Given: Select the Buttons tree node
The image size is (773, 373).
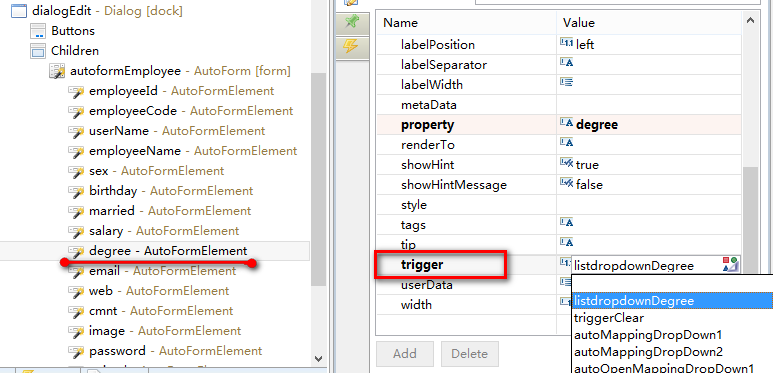Looking at the screenshot, I should [73, 31].
